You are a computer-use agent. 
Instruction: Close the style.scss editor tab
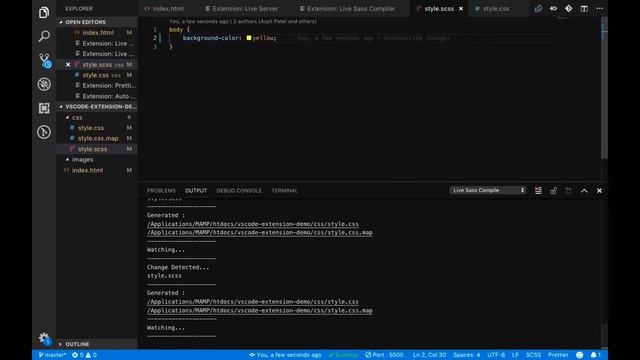(x=461, y=9)
